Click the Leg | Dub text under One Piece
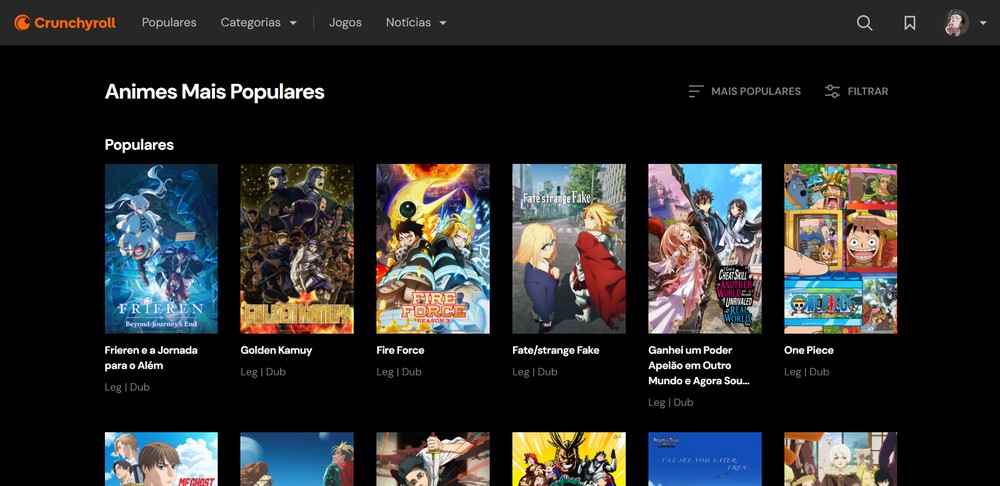This screenshot has width=1000, height=486. 807,372
